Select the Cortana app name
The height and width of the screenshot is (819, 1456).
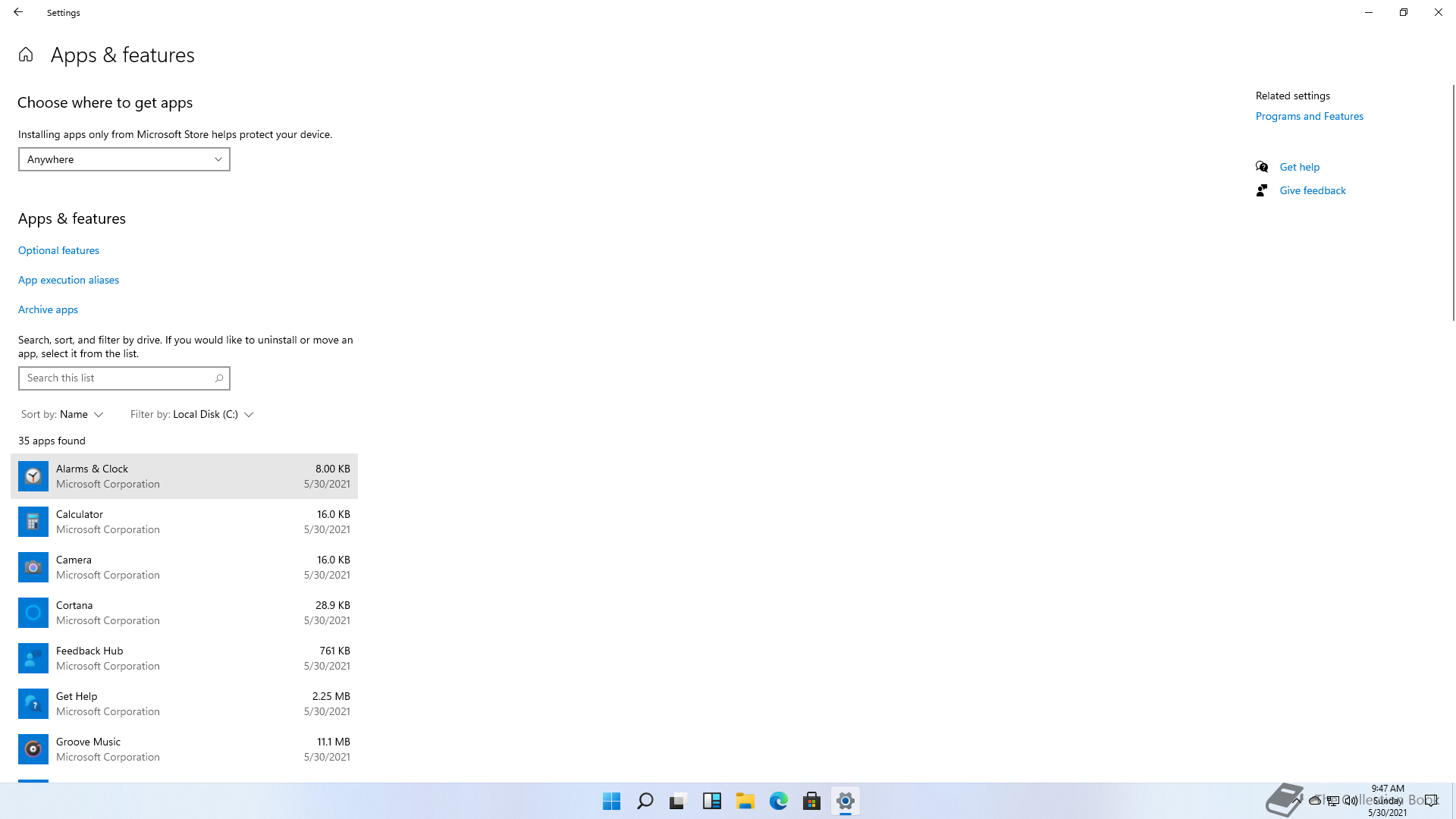click(x=74, y=605)
